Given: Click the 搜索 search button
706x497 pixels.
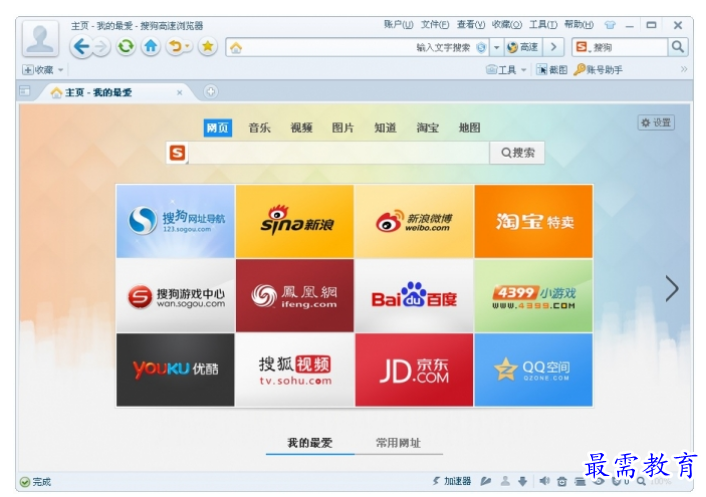Looking at the screenshot, I should click(x=517, y=153).
